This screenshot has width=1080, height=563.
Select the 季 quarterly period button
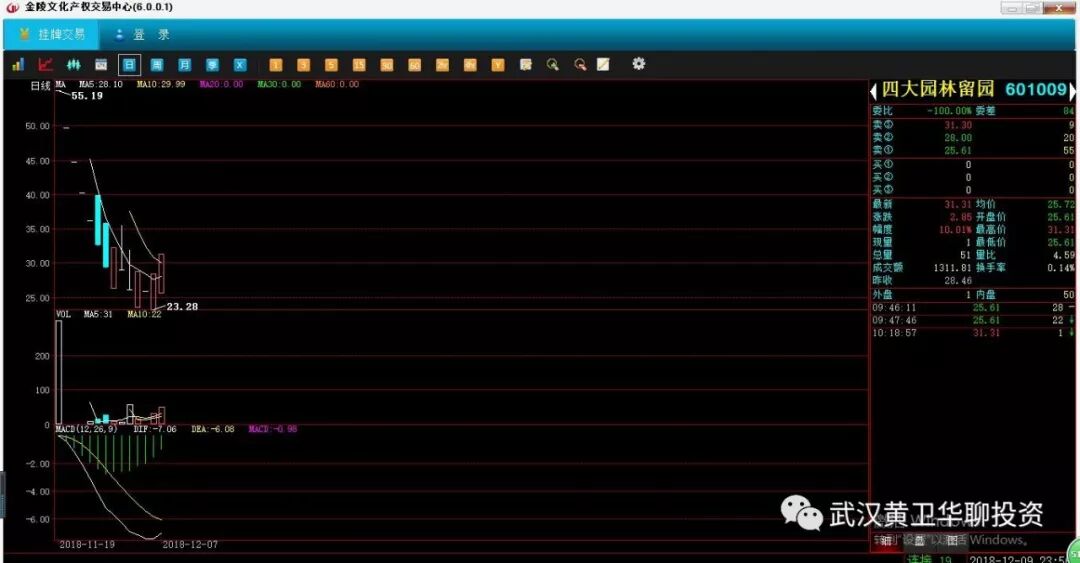pyautogui.click(x=212, y=65)
